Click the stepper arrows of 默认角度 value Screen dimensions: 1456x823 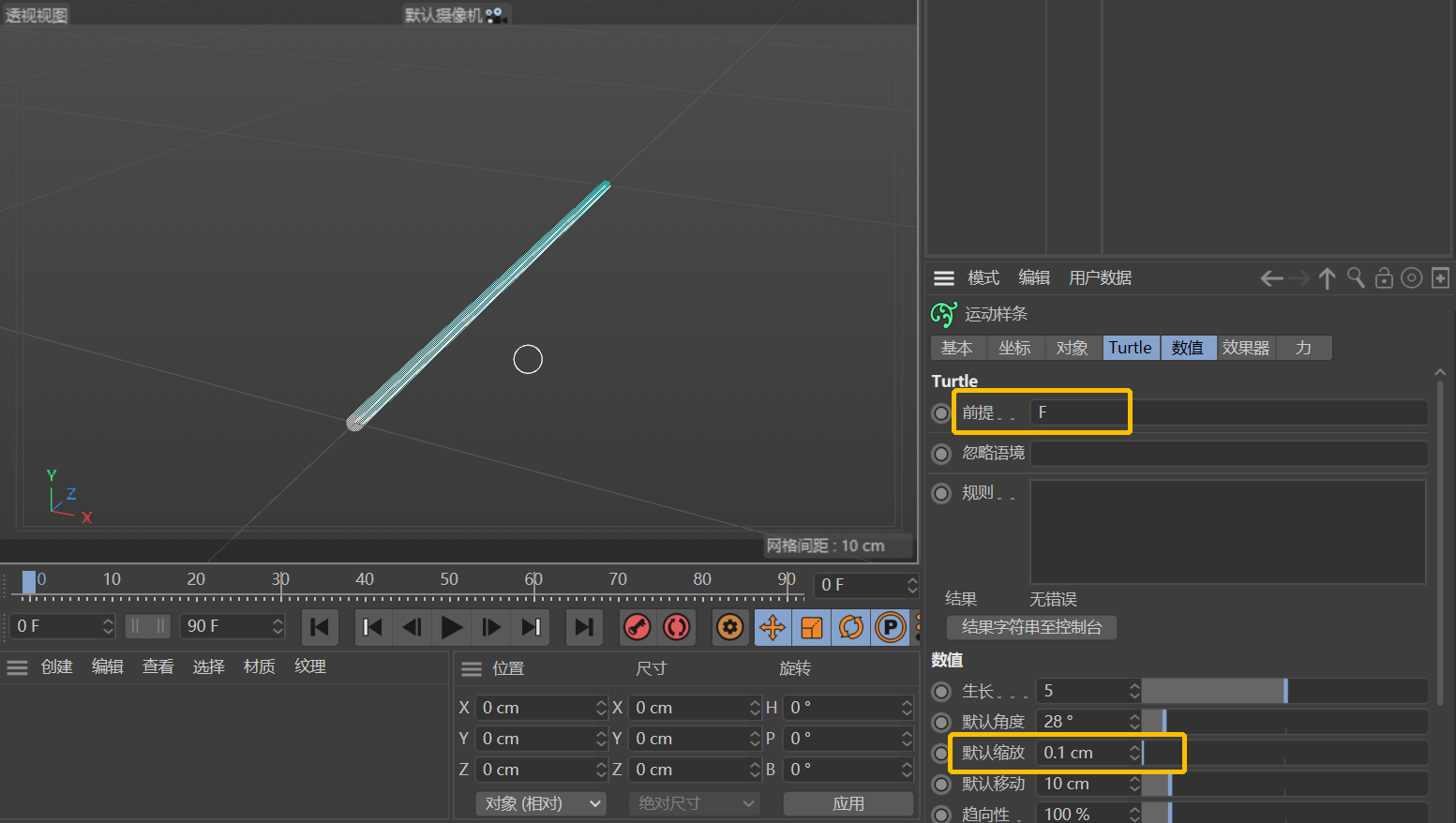click(1134, 722)
